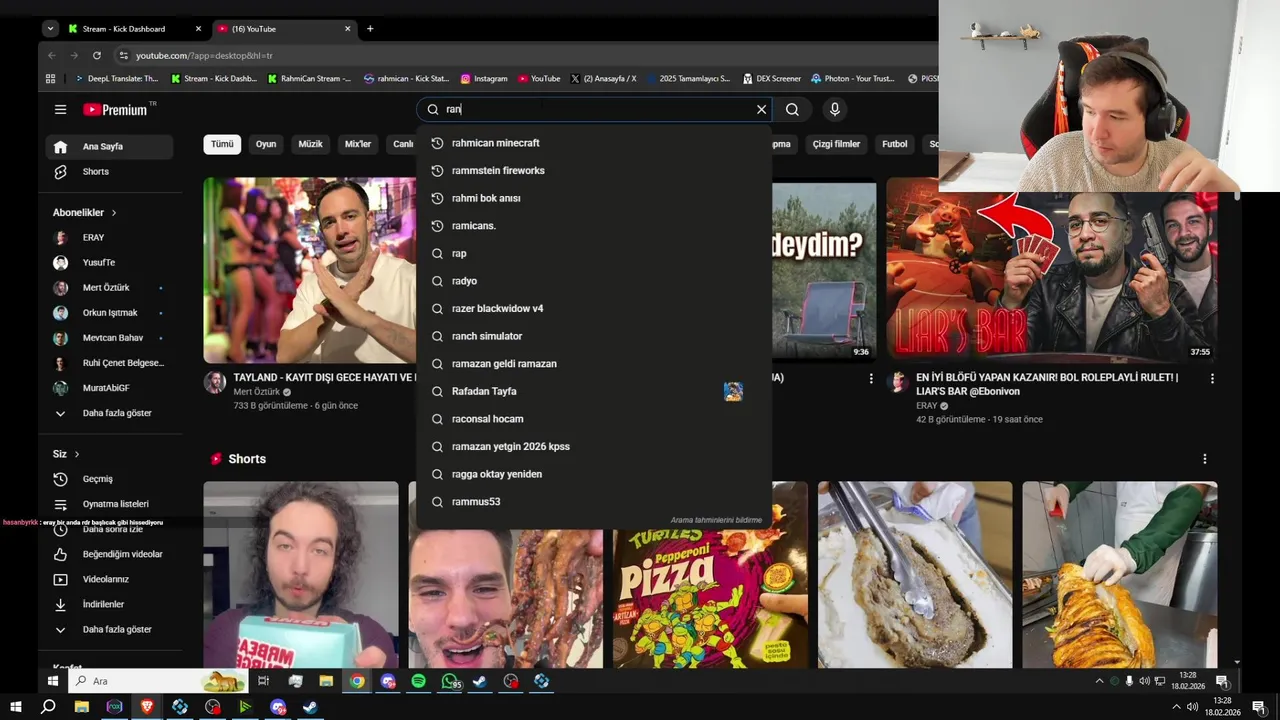Open the DEX Screener bookmark
This screenshot has width=1280, height=720.
(771, 78)
